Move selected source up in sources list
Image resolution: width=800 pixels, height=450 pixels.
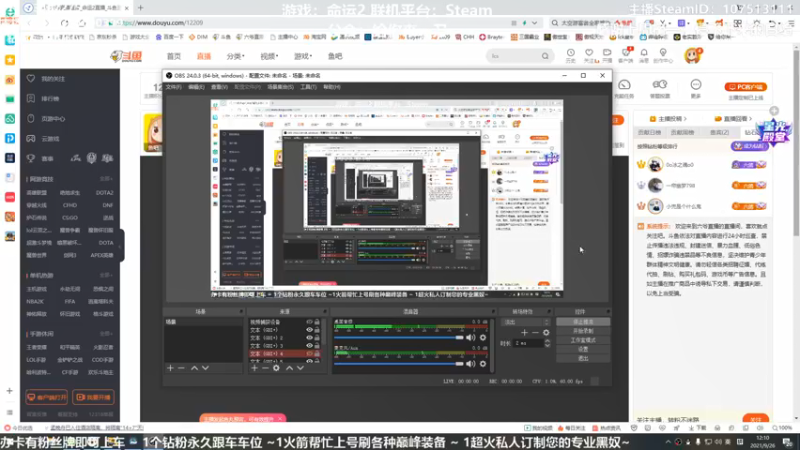tap(289, 368)
